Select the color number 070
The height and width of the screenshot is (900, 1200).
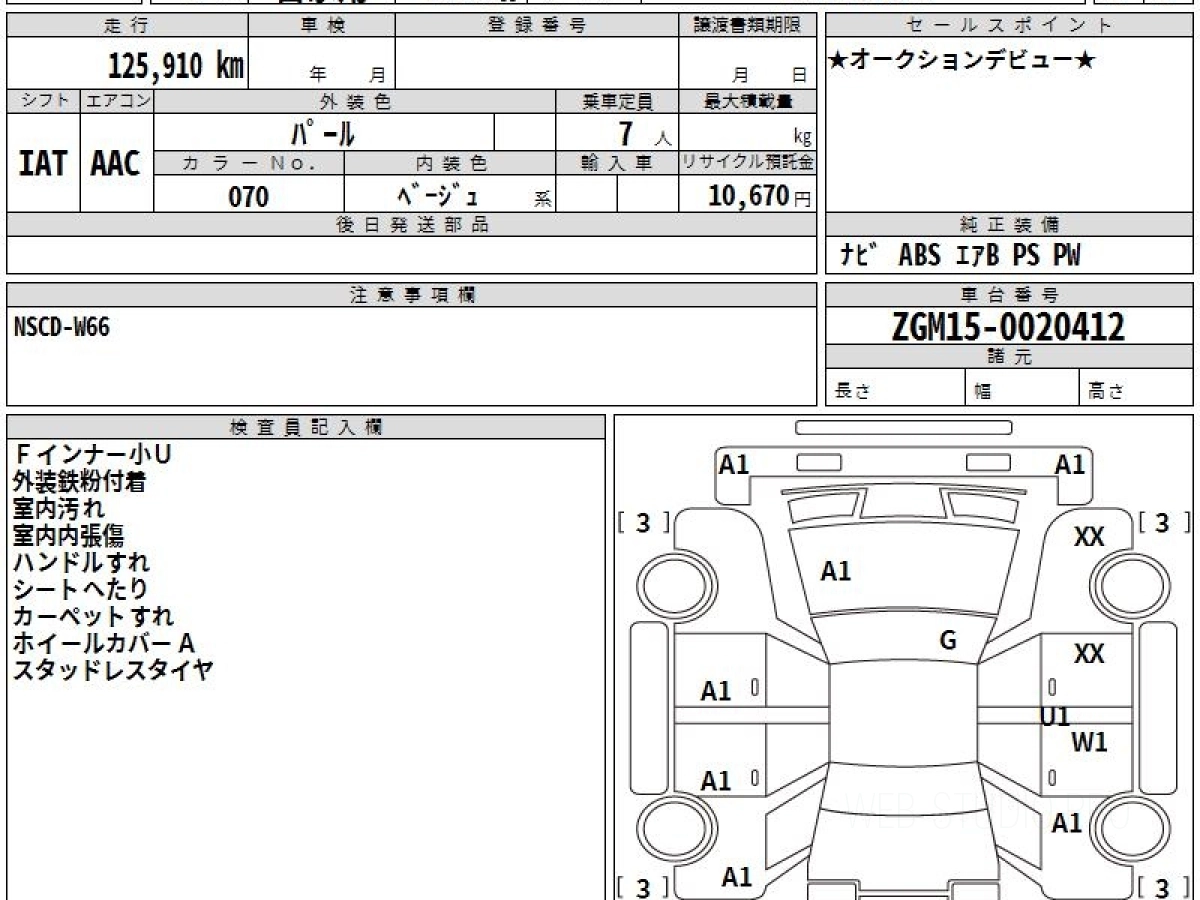pos(249,196)
